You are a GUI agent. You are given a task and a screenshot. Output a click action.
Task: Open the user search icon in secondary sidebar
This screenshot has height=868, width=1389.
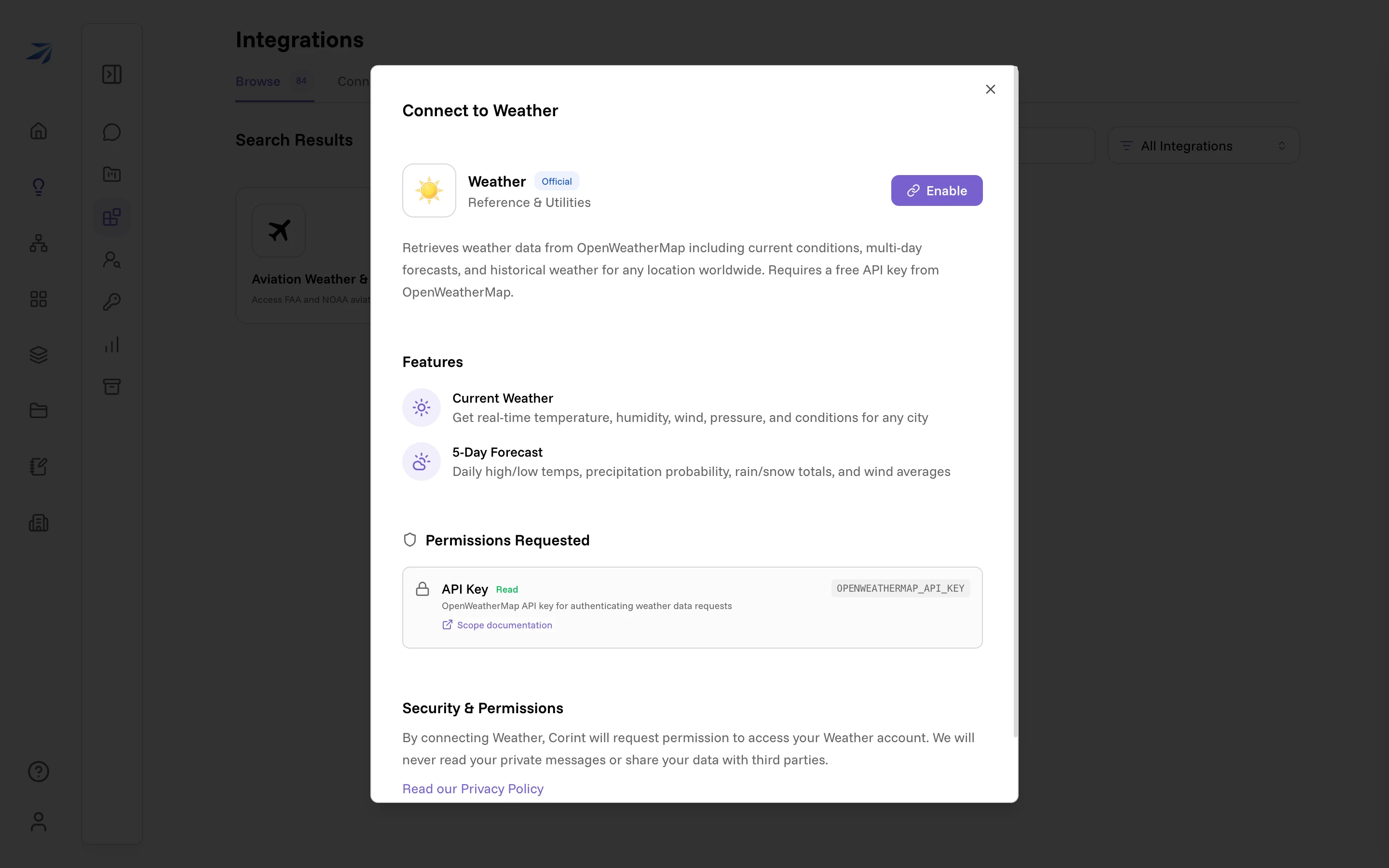point(112,259)
